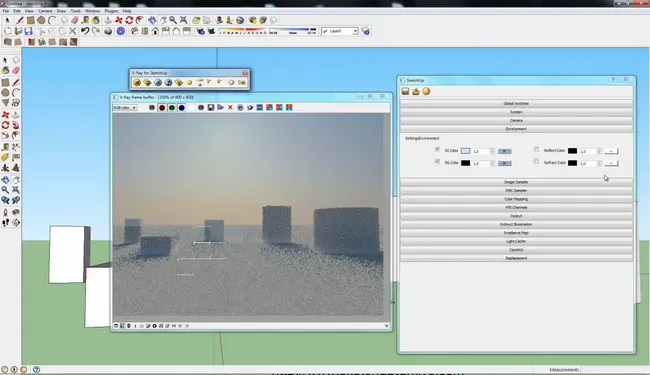This screenshot has width=650, height=375.
Task: Enable the Refract Color checkbox
Action: 536,161
